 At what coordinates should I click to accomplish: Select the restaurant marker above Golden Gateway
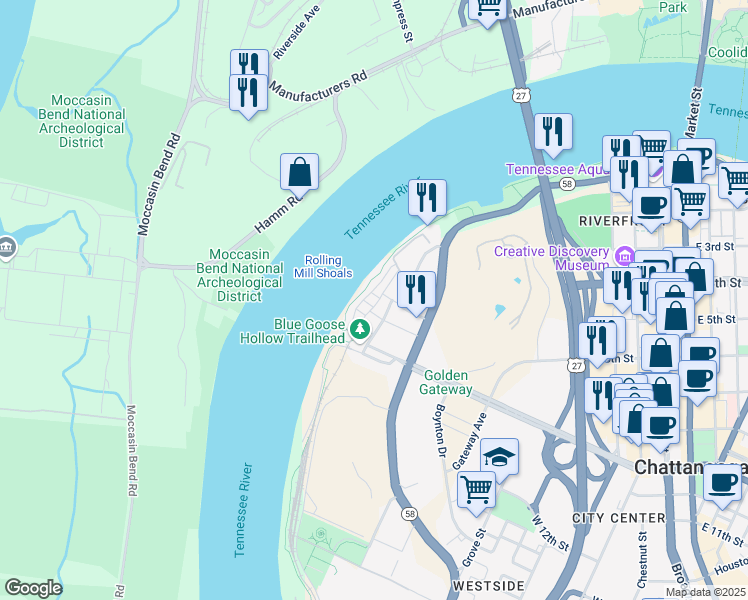pos(416,292)
